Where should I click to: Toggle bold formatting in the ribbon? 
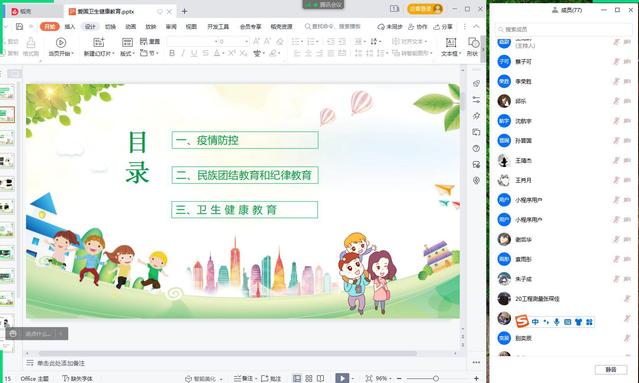pyautogui.click(x=172, y=53)
